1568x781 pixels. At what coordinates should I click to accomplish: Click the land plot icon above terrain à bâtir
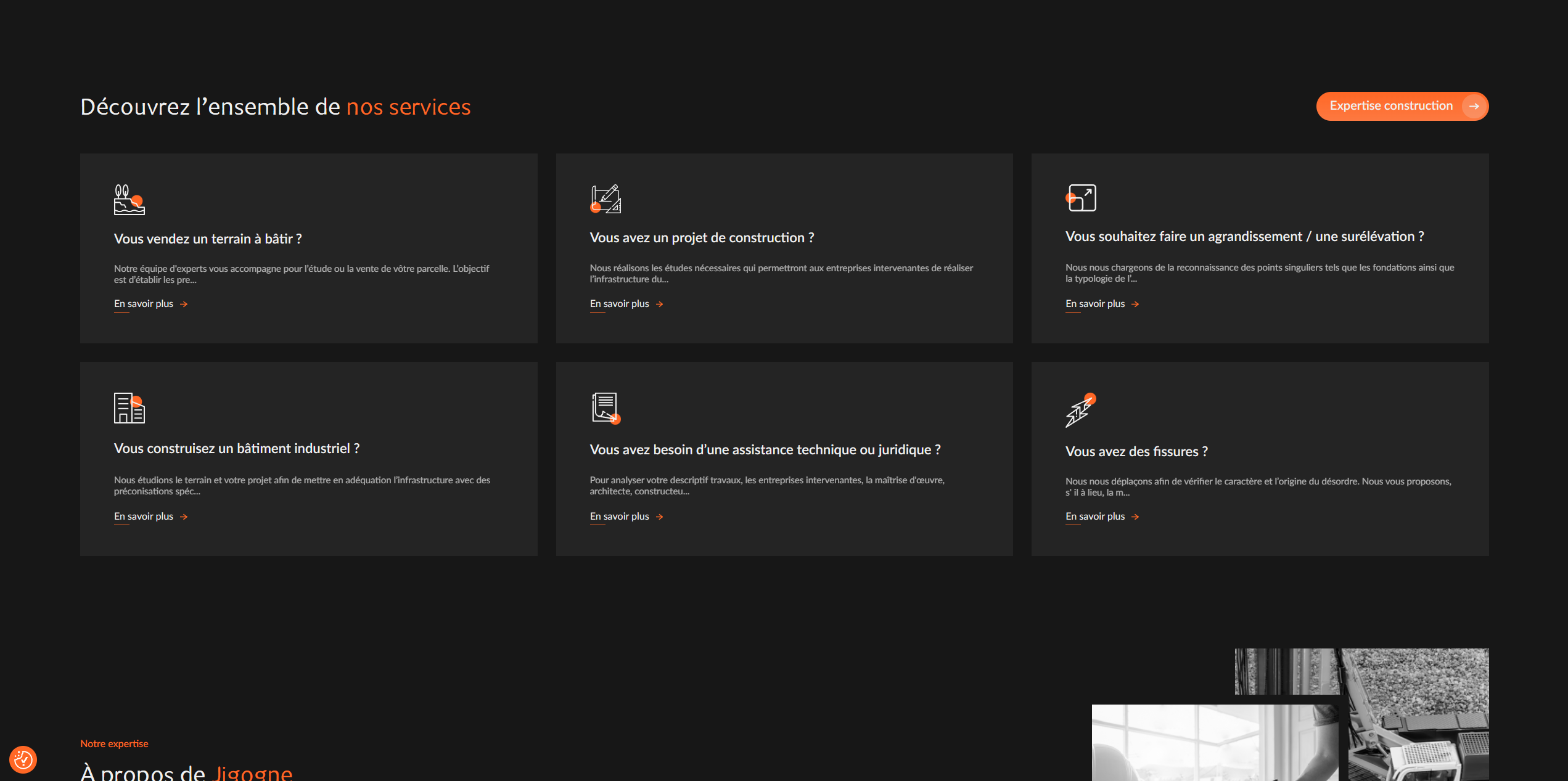click(x=129, y=200)
